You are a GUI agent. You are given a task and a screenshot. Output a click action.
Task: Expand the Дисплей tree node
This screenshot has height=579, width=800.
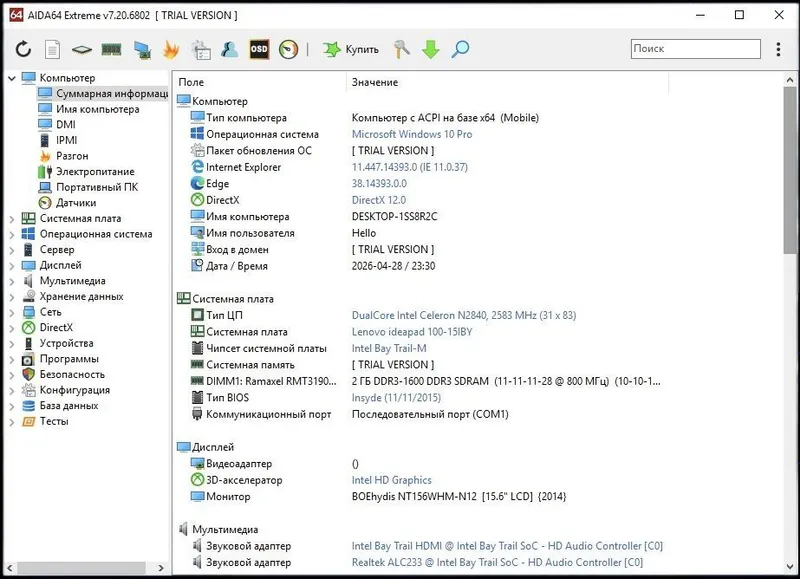12,266
